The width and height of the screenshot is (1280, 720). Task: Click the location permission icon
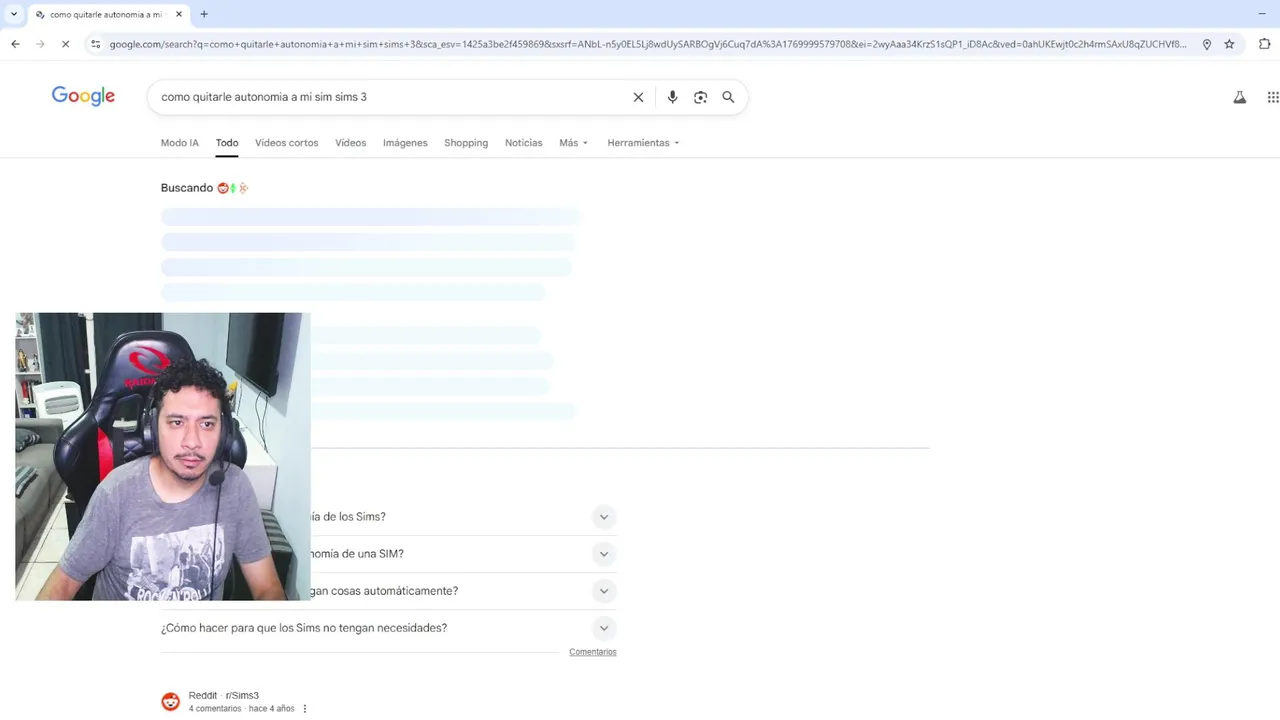1207,44
